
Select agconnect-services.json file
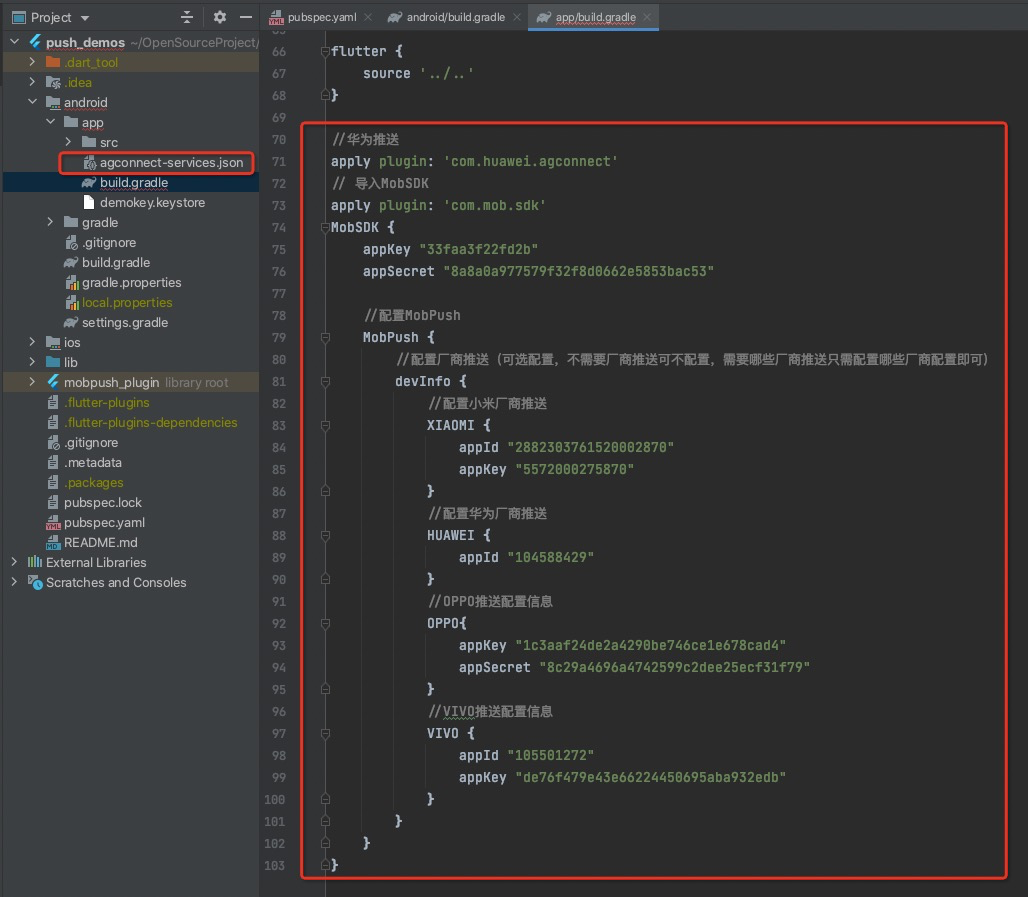click(170, 162)
